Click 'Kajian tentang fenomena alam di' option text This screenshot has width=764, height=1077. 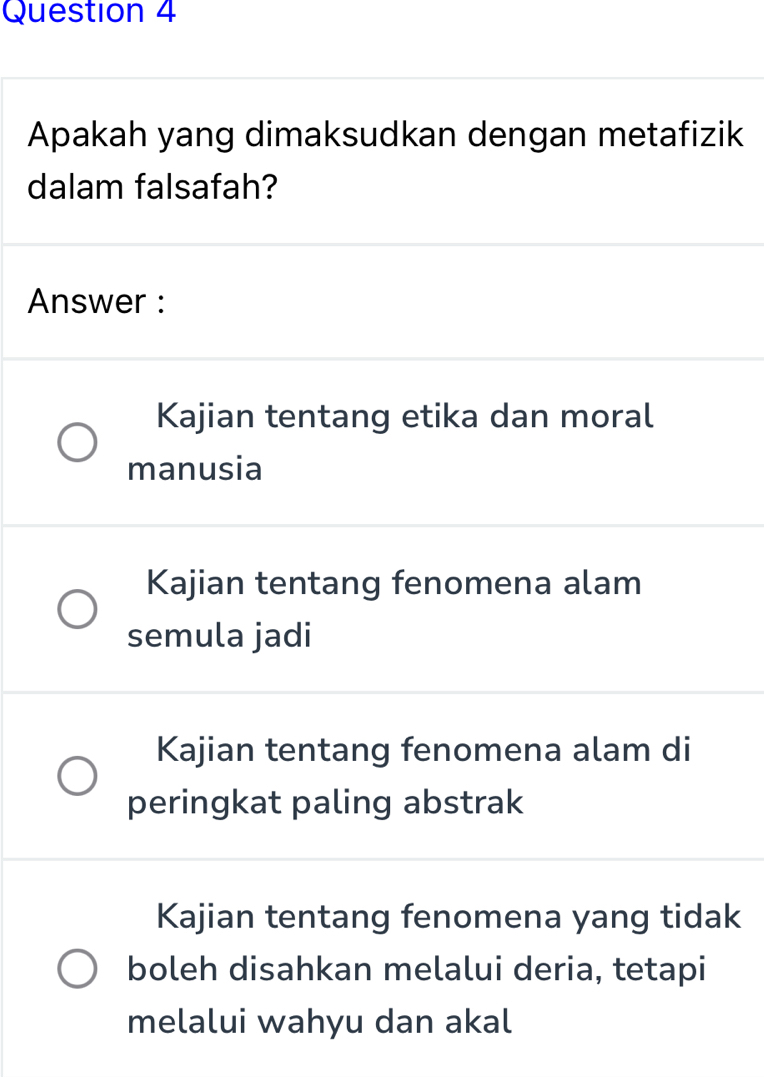pyautogui.click(x=423, y=749)
